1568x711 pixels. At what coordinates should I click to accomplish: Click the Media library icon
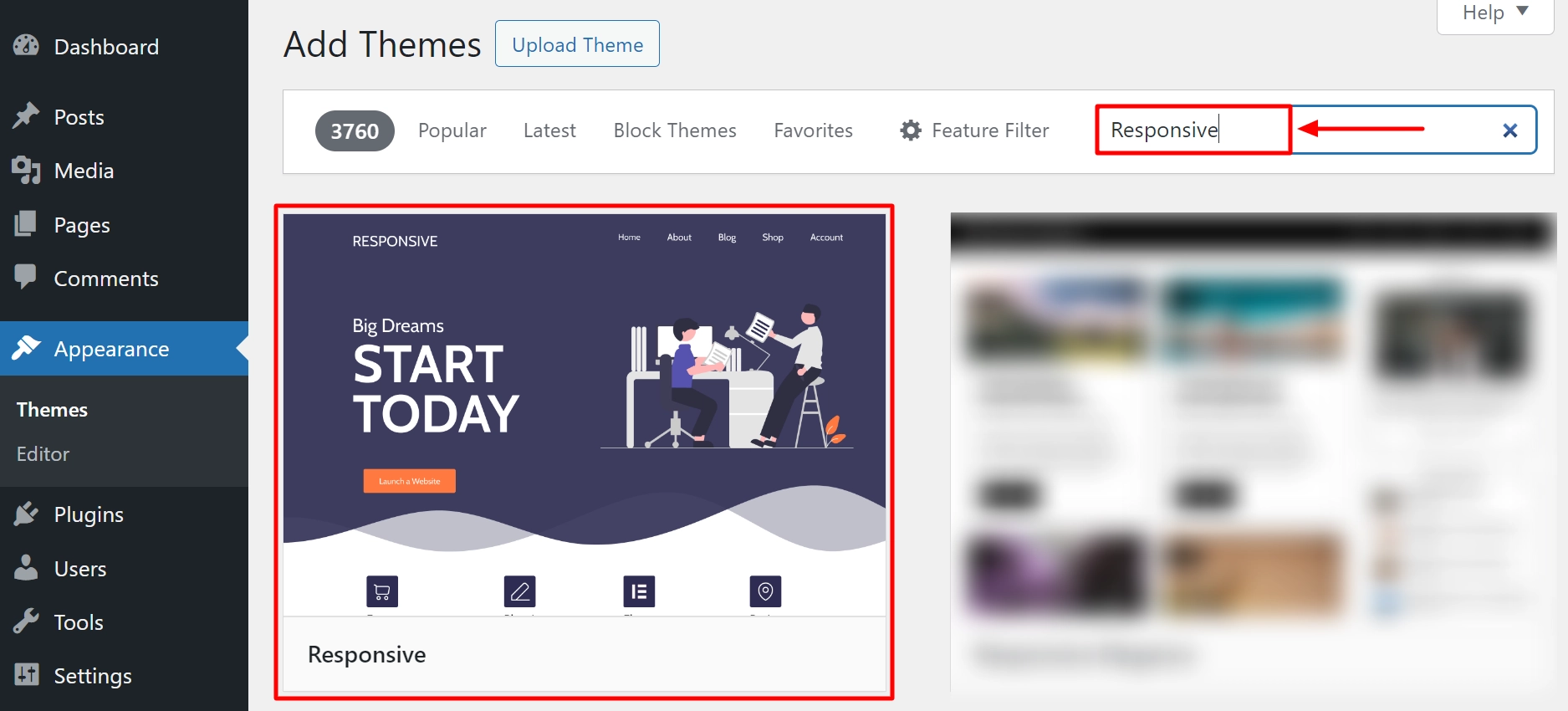[26, 170]
